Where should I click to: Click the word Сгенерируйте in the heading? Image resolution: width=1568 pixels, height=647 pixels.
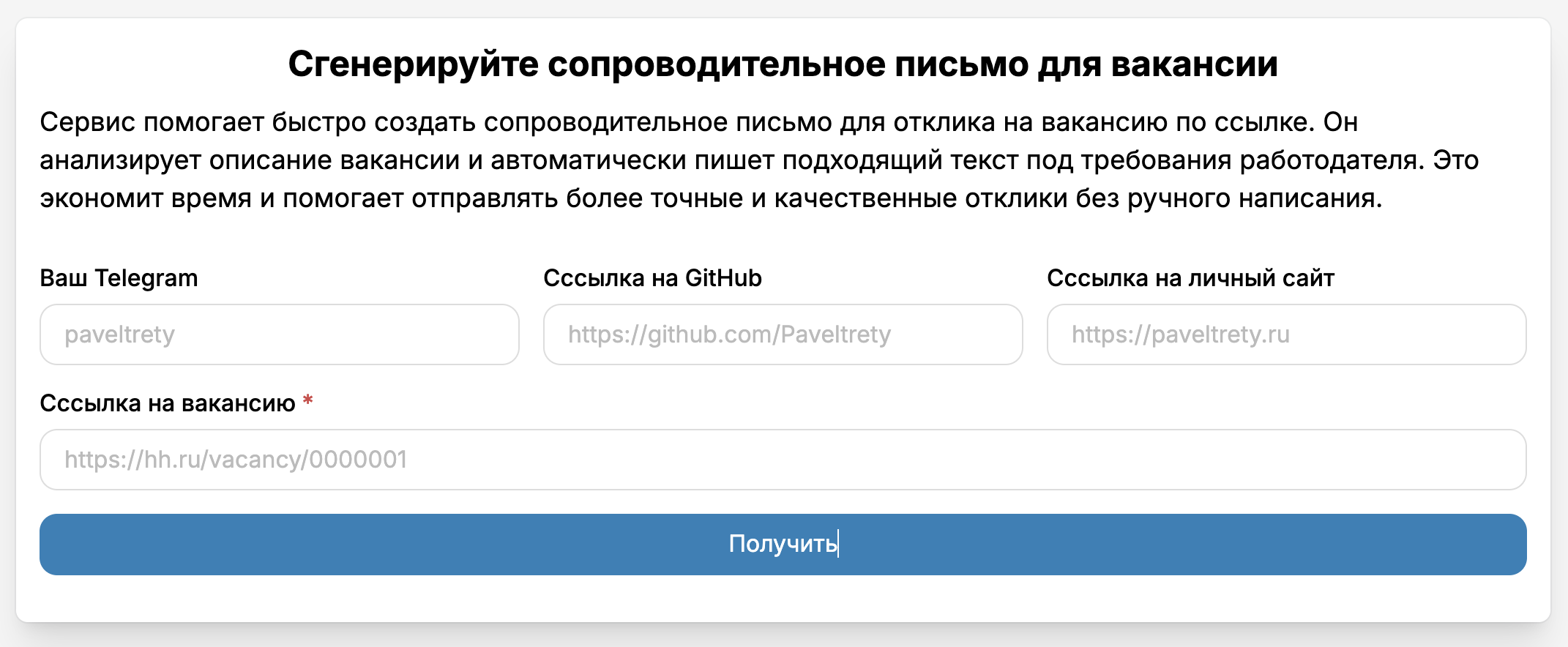(x=413, y=64)
